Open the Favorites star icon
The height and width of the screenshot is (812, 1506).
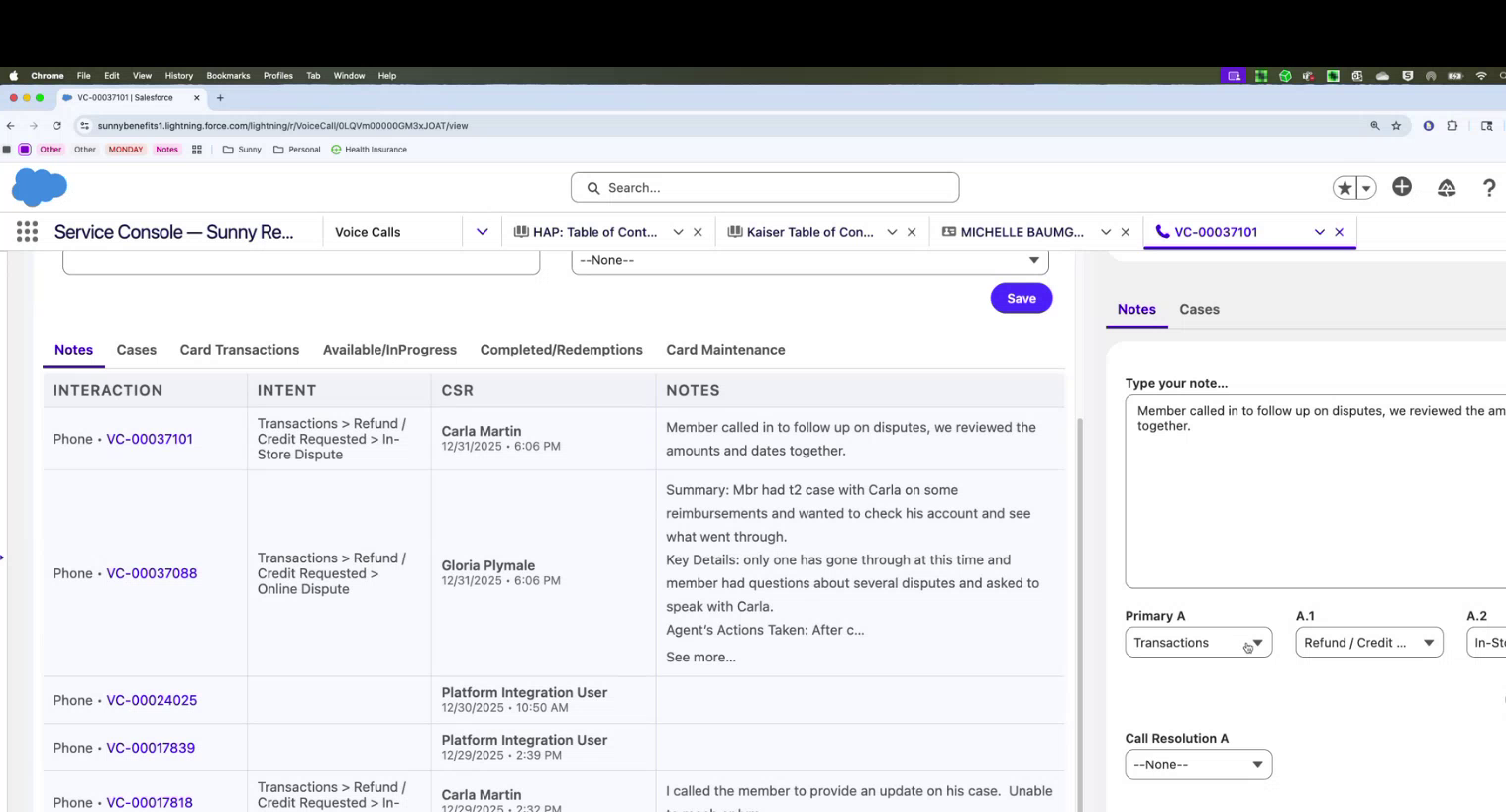[x=1345, y=188]
